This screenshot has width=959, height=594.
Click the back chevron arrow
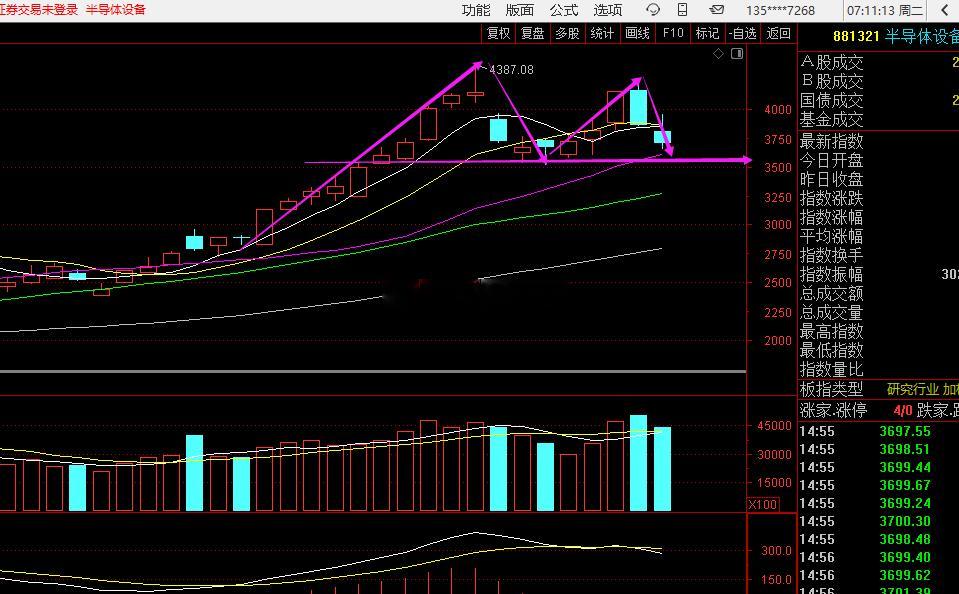click(x=945, y=10)
